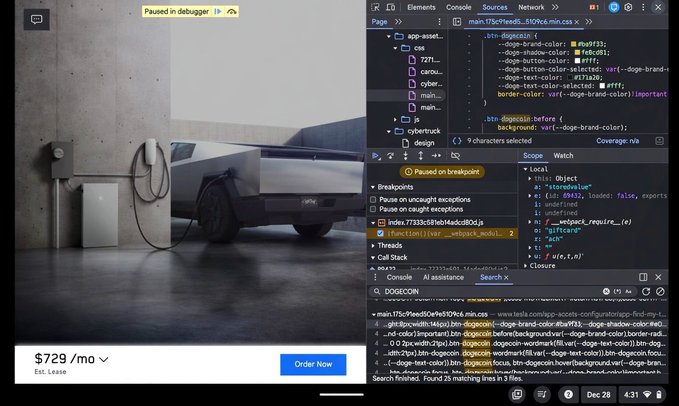
Task: Expand the Closure scope
Action: [525, 266]
